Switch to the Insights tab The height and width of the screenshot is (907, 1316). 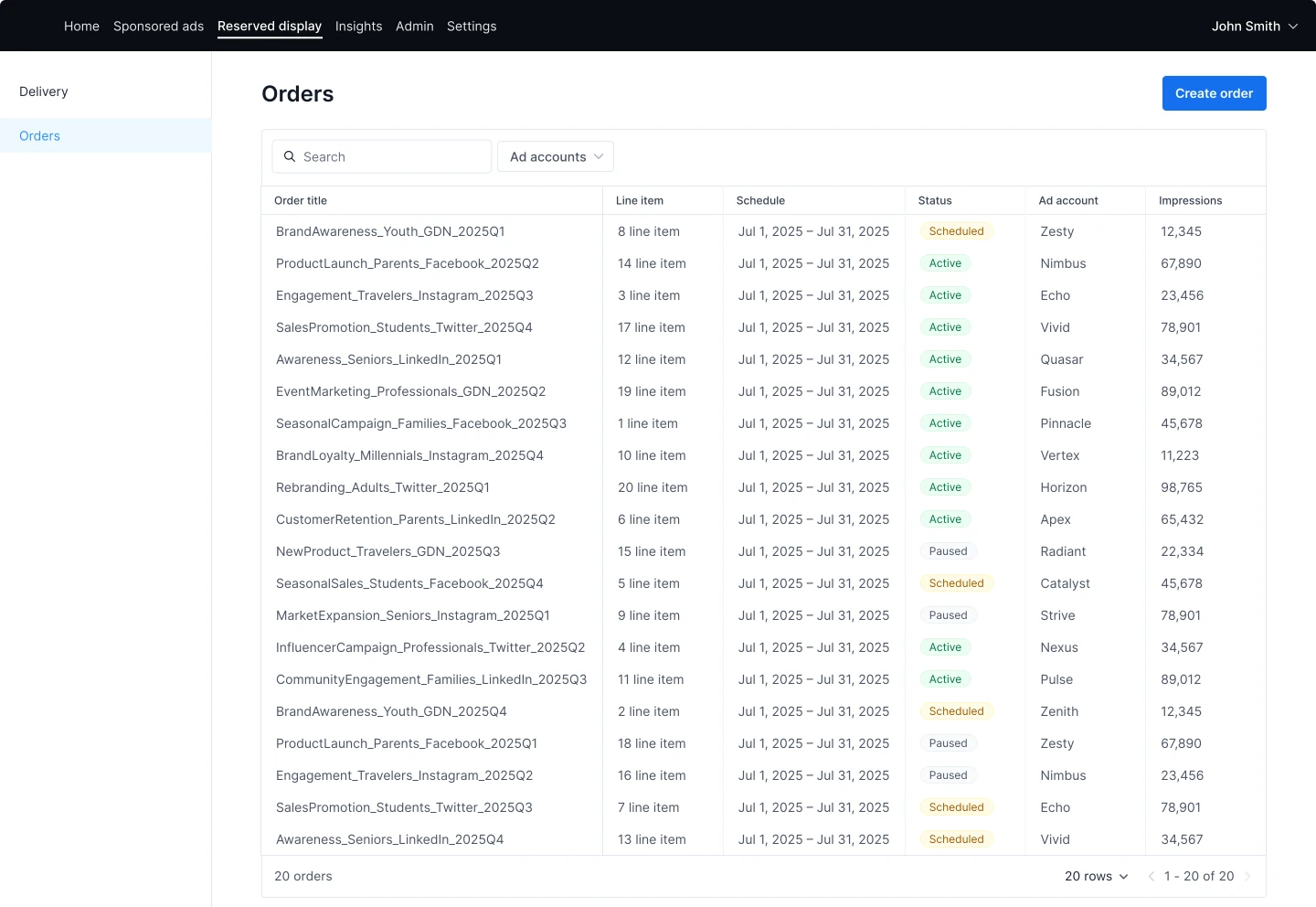[358, 27]
